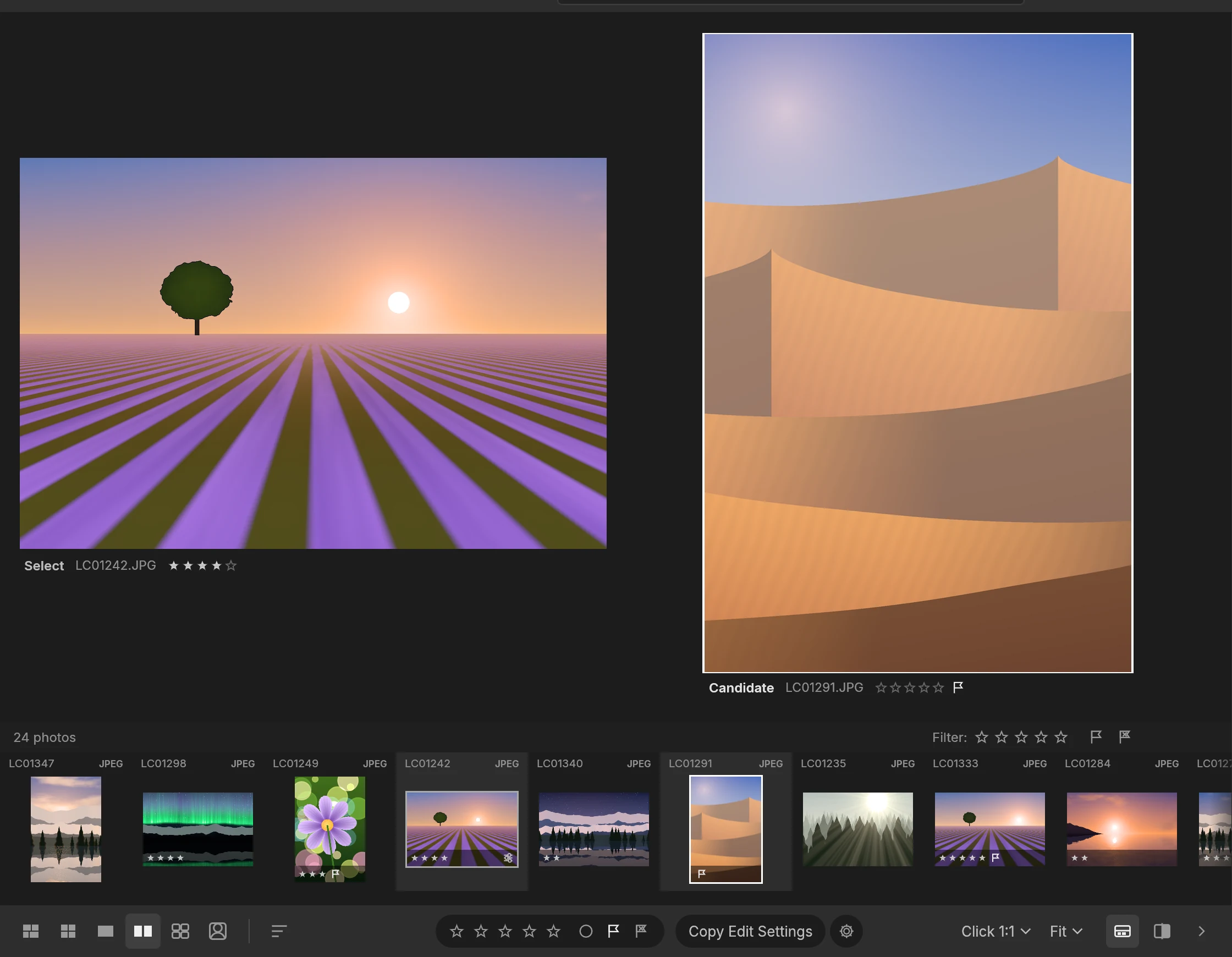This screenshot has width=1232, height=957.
Task: Select LC01284 sunset thumbnail
Action: [x=1121, y=829]
